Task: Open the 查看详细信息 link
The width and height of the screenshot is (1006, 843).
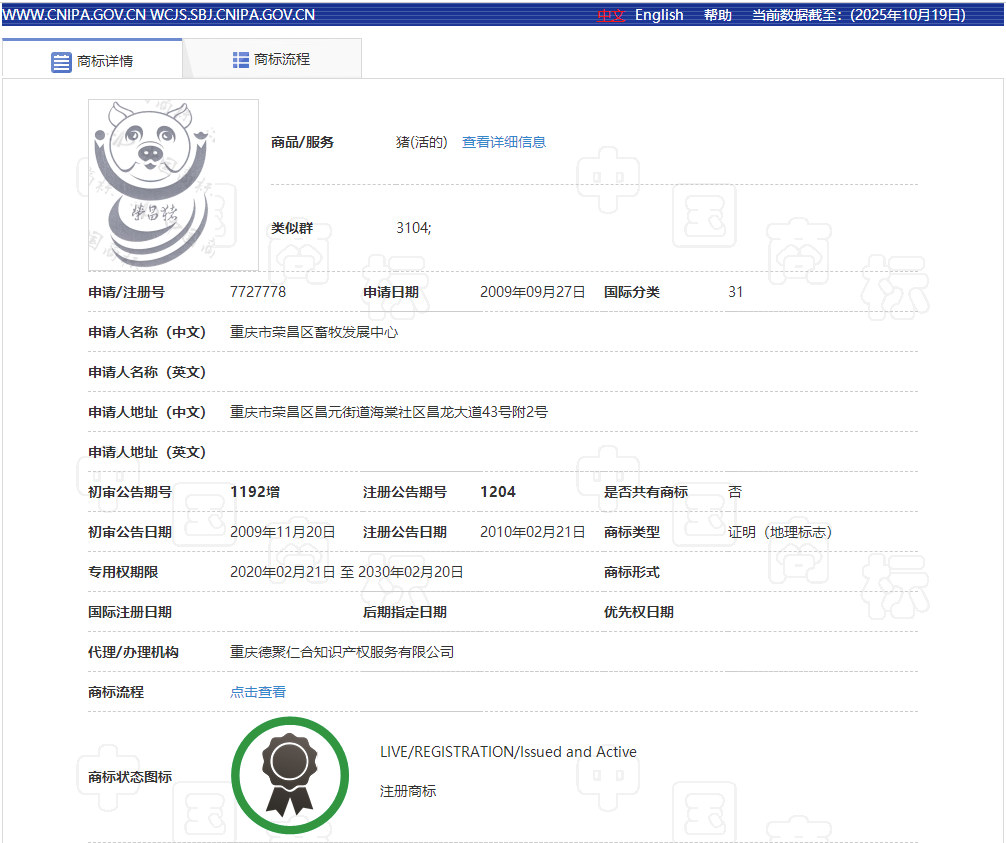Action: pyautogui.click(x=504, y=142)
